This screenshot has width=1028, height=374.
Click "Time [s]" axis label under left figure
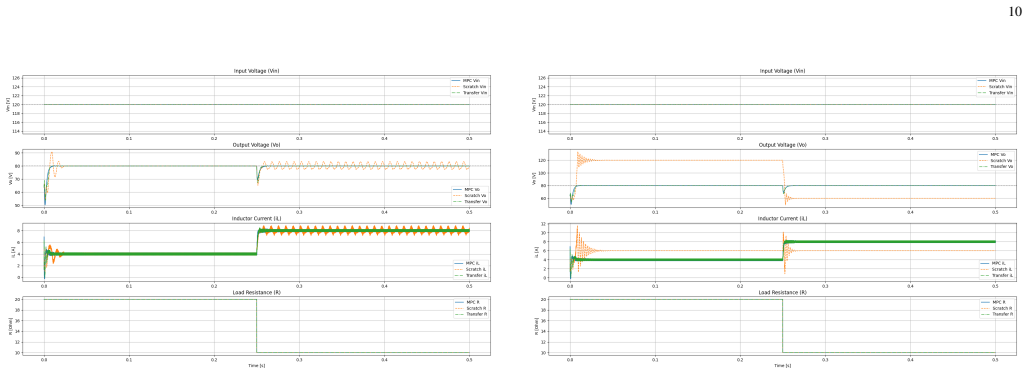click(x=257, y=365)
